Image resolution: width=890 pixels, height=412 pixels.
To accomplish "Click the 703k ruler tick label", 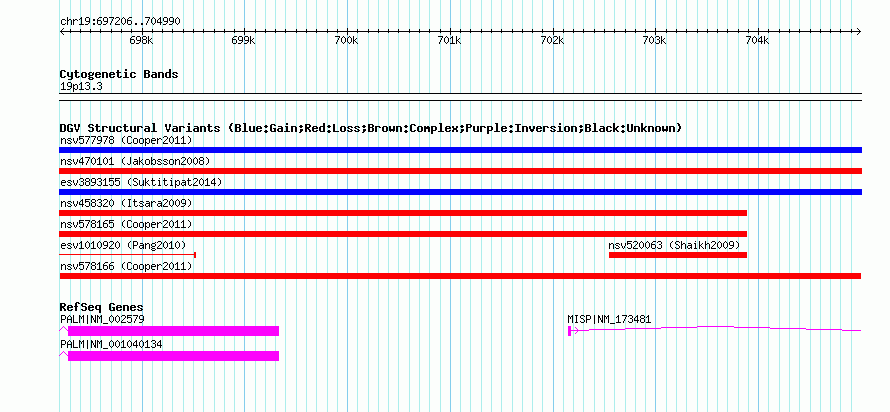I will point(654,40).
